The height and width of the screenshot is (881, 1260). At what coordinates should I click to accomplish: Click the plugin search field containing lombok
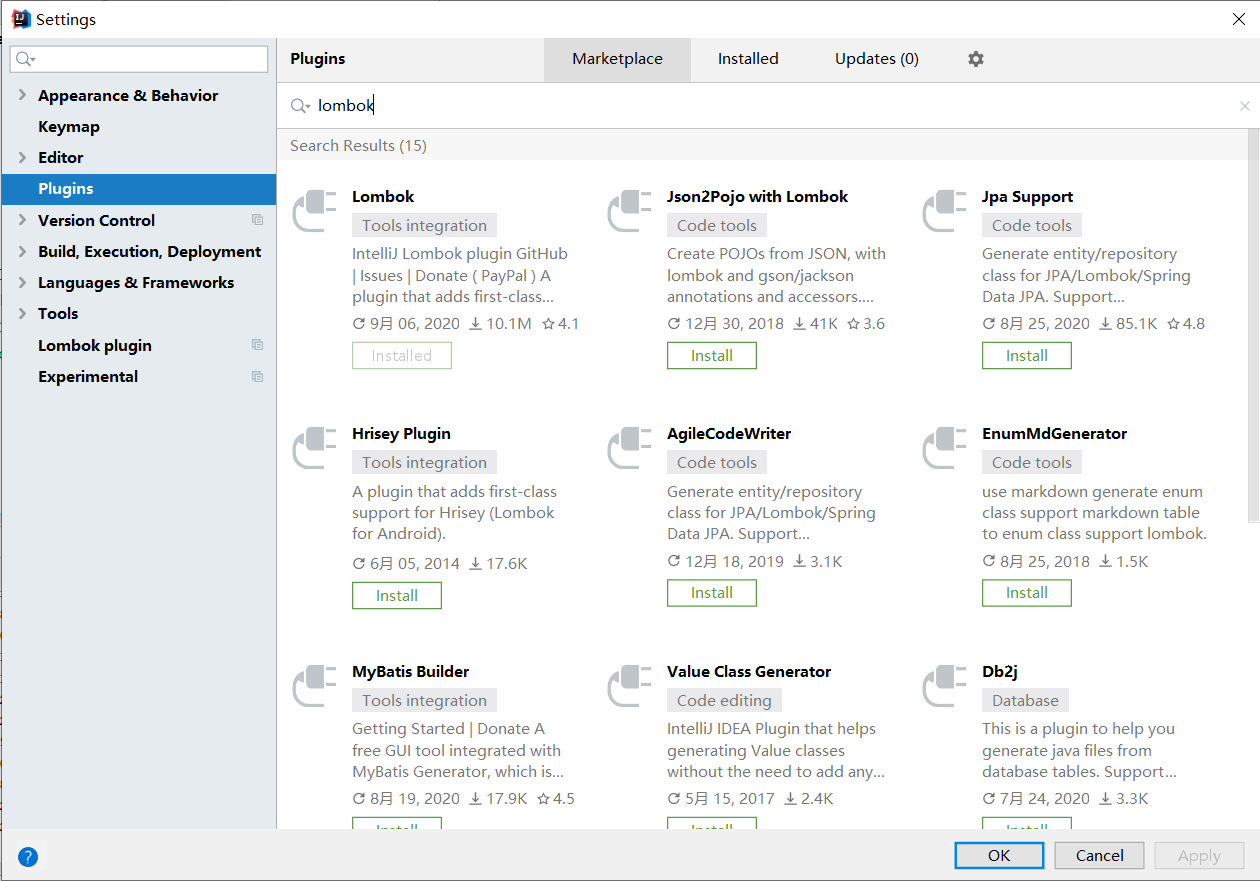tap(768, 106)
